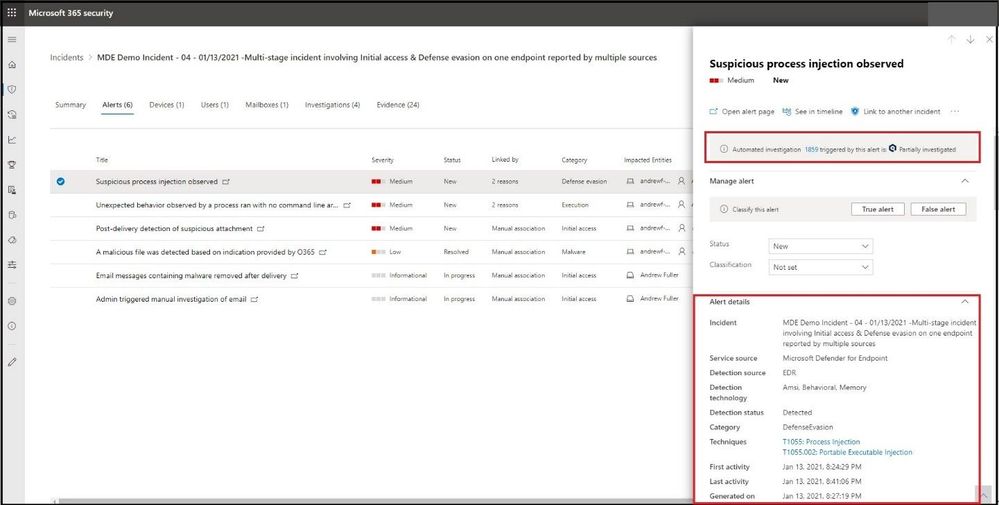Click the timeline icon beside See in timeline
This screenshot has width=999, height=505.
[x=787, y=111]
